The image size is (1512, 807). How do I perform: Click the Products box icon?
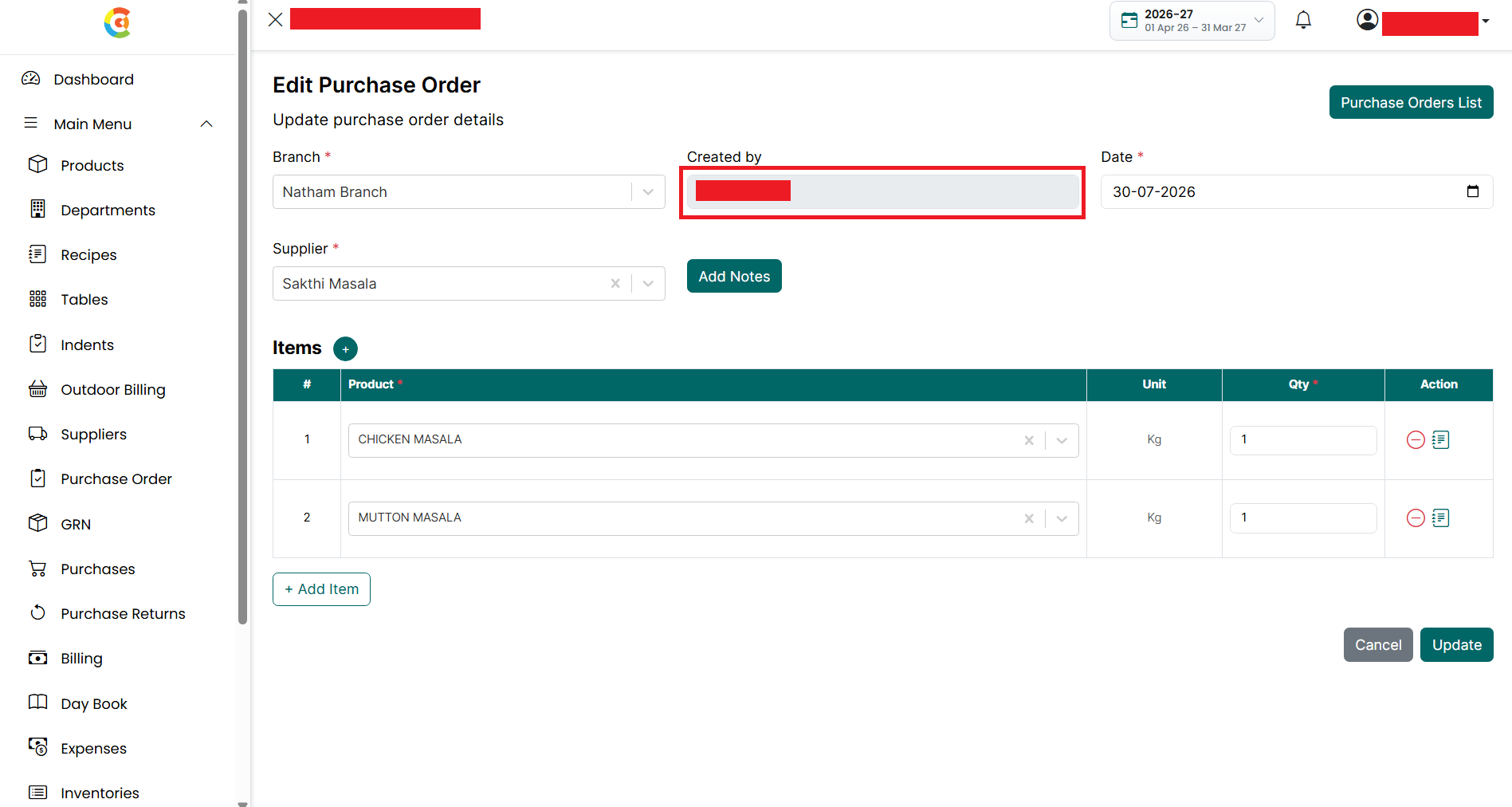[x=37, y=164]
